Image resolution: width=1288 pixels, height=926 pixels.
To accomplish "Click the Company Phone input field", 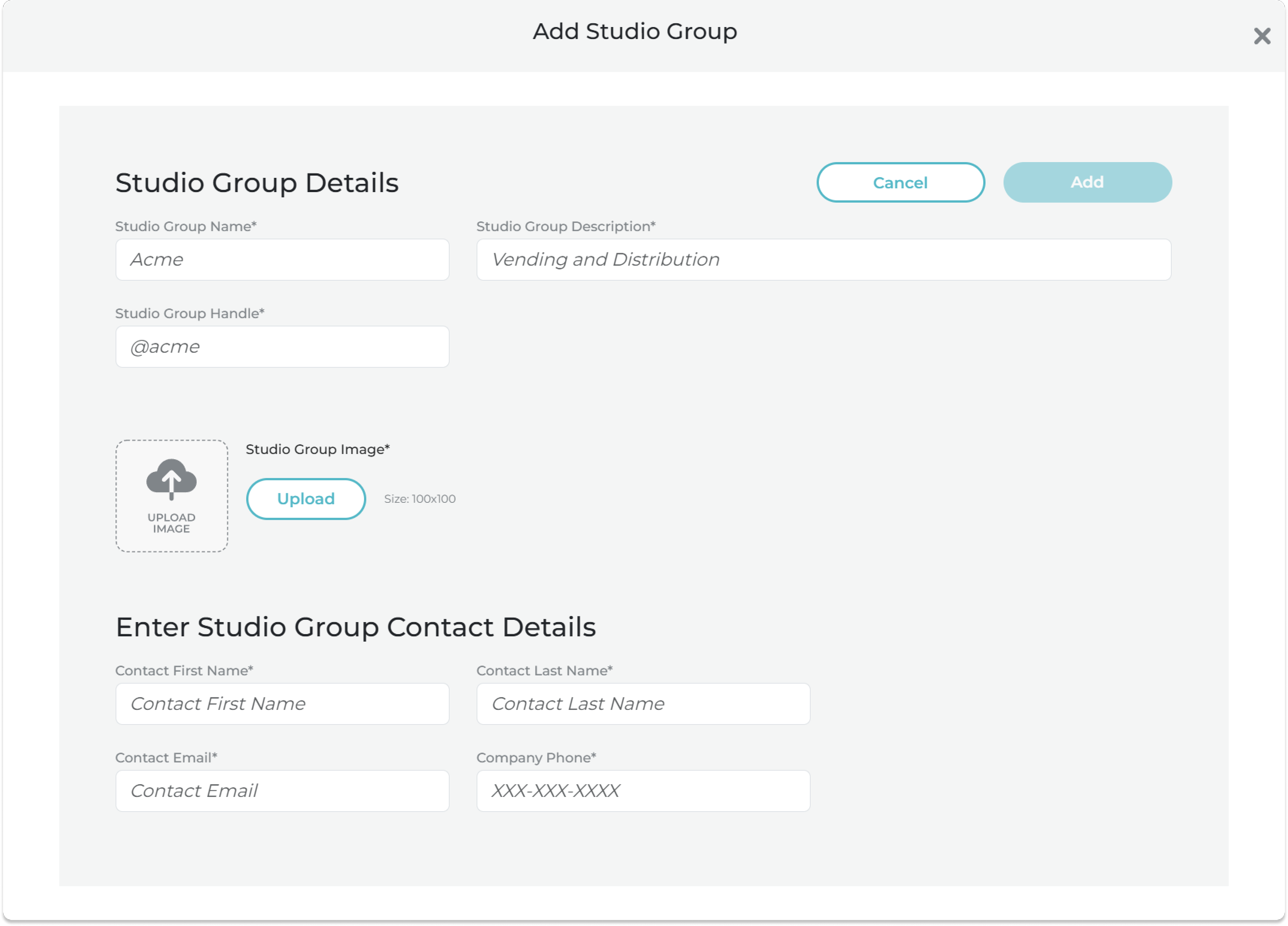I will pyautogui.click(x=643, y=790).
